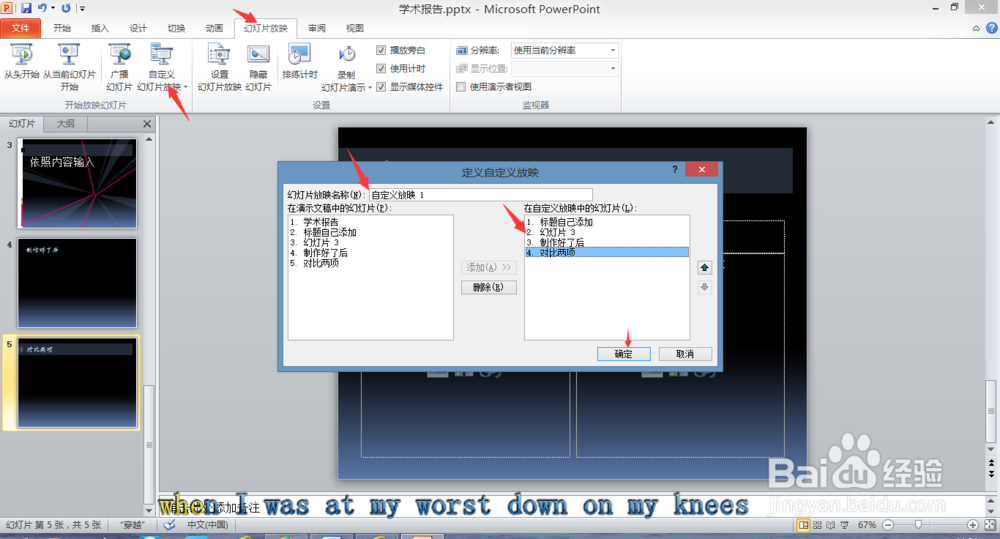The height and width of the screenshot is (539, 1000).
Task: Click the Undo icon in quick access toolbar
Action: coord(42,8)
